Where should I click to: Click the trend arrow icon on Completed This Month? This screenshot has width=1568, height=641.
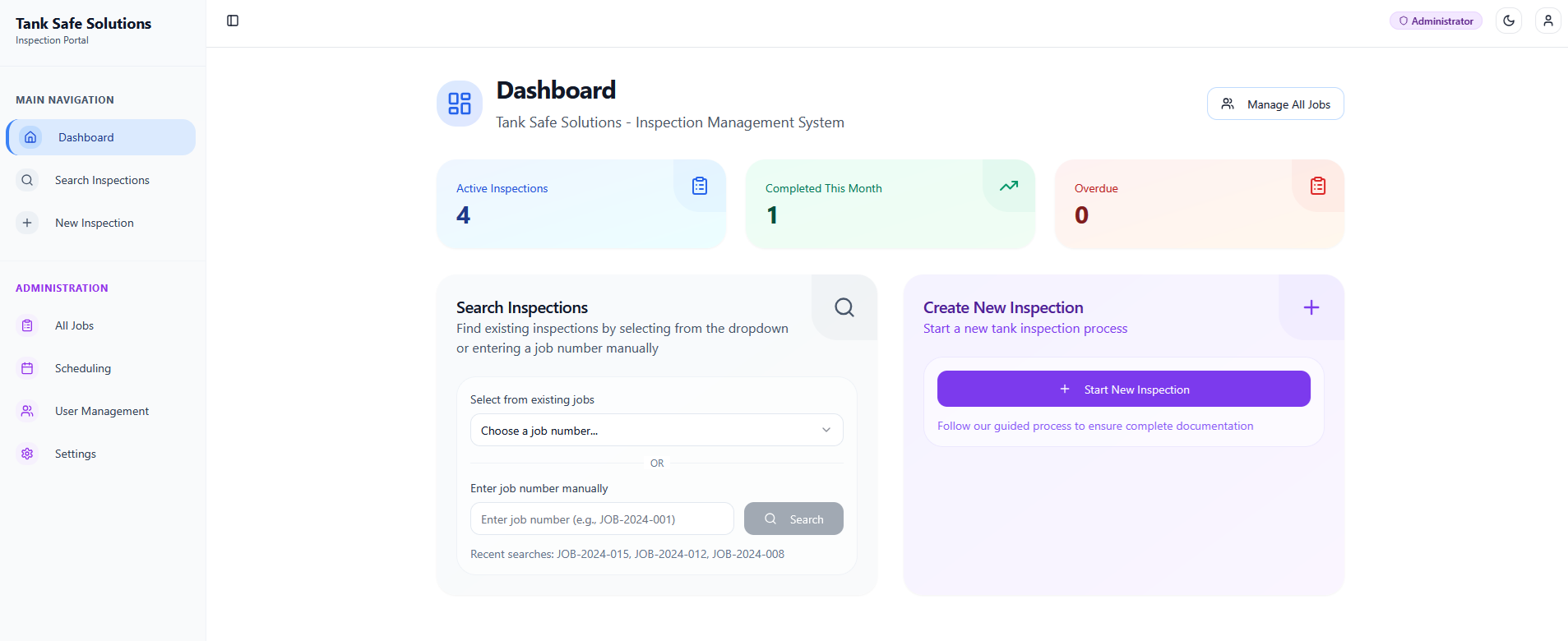click(1009, 186)
